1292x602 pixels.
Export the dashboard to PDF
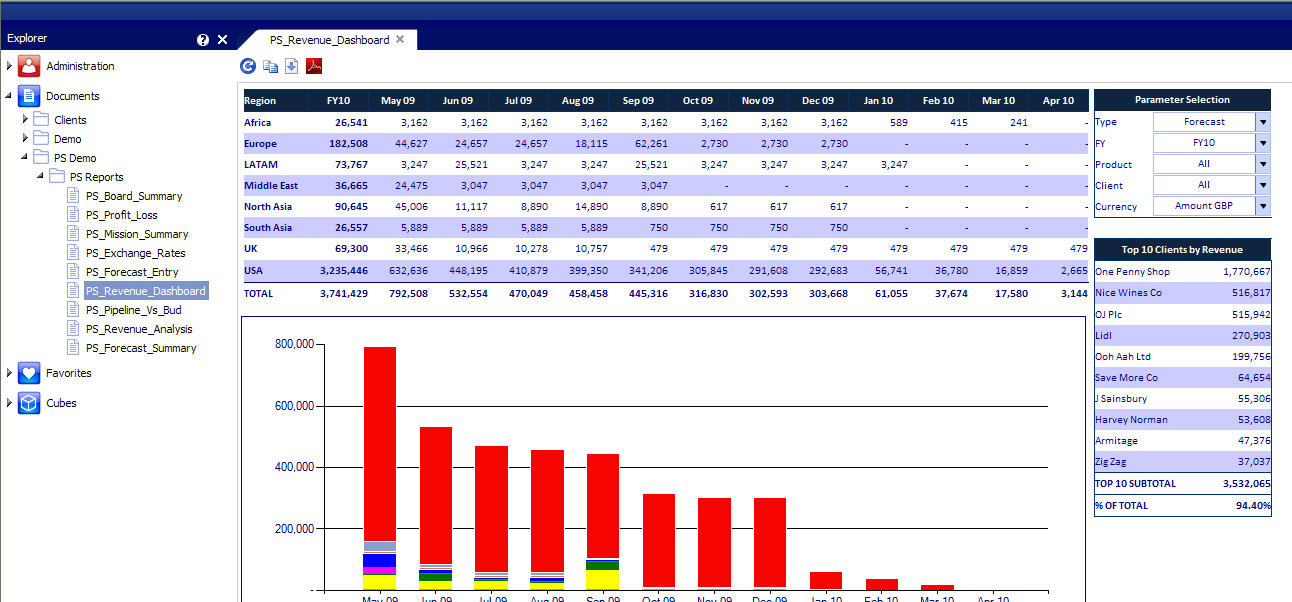[x=313, y=66]
